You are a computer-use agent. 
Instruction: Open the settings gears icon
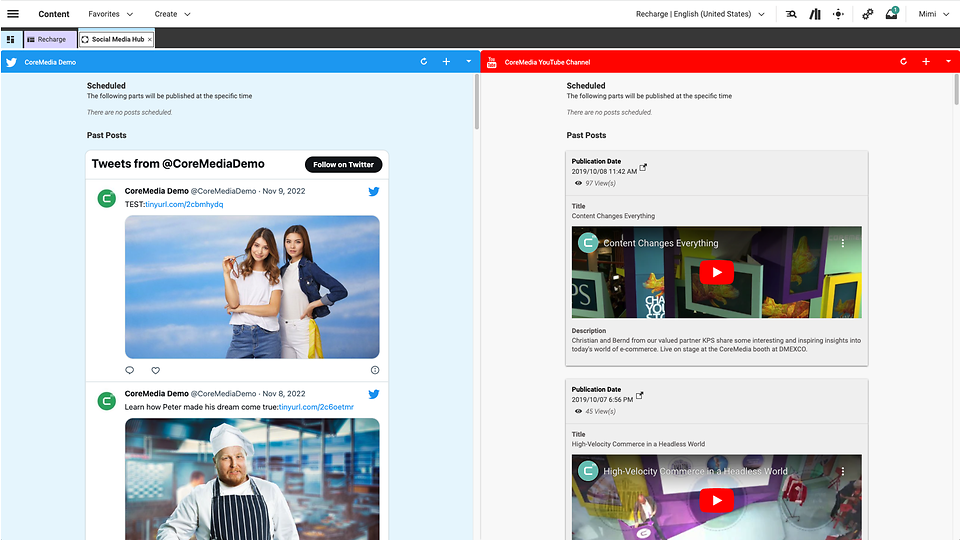868,14
